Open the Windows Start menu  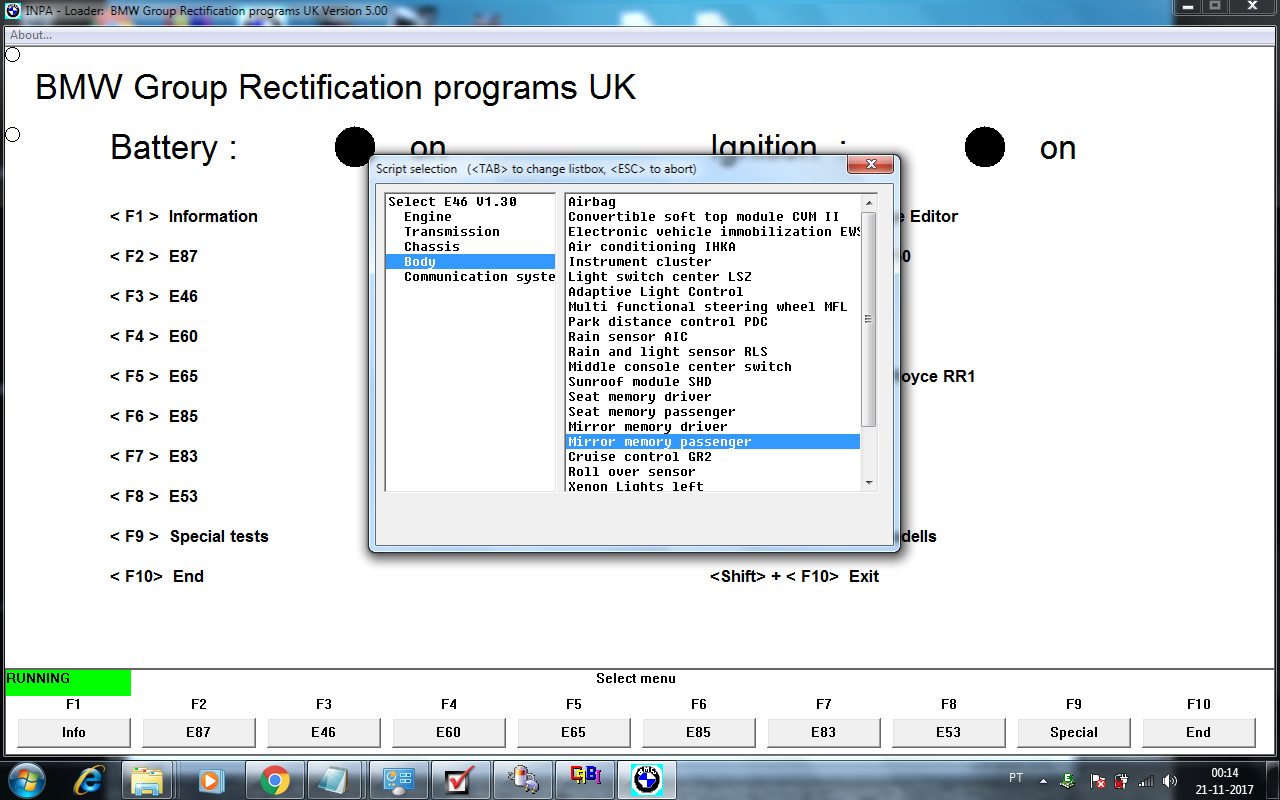click(25, 779)
